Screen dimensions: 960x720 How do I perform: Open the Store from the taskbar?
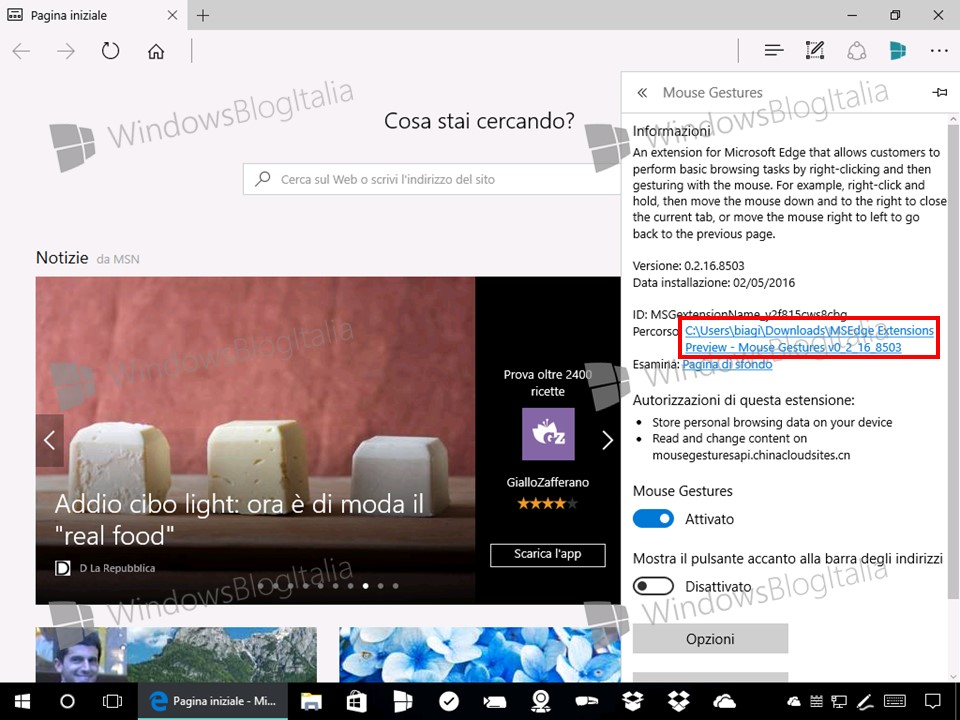356,702
